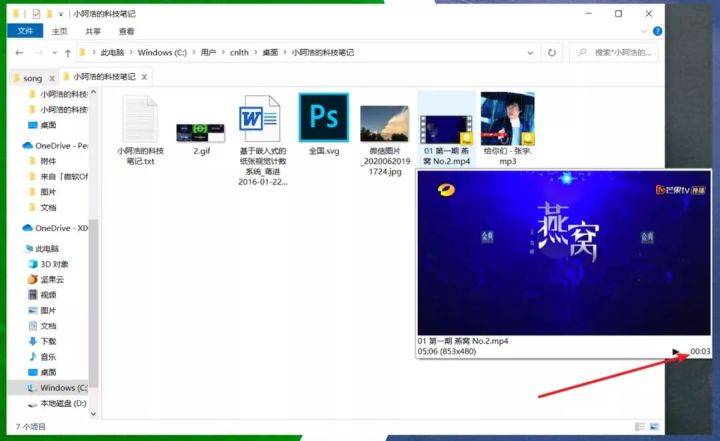Open the 文件 ribbon tab

click(25, 31)
